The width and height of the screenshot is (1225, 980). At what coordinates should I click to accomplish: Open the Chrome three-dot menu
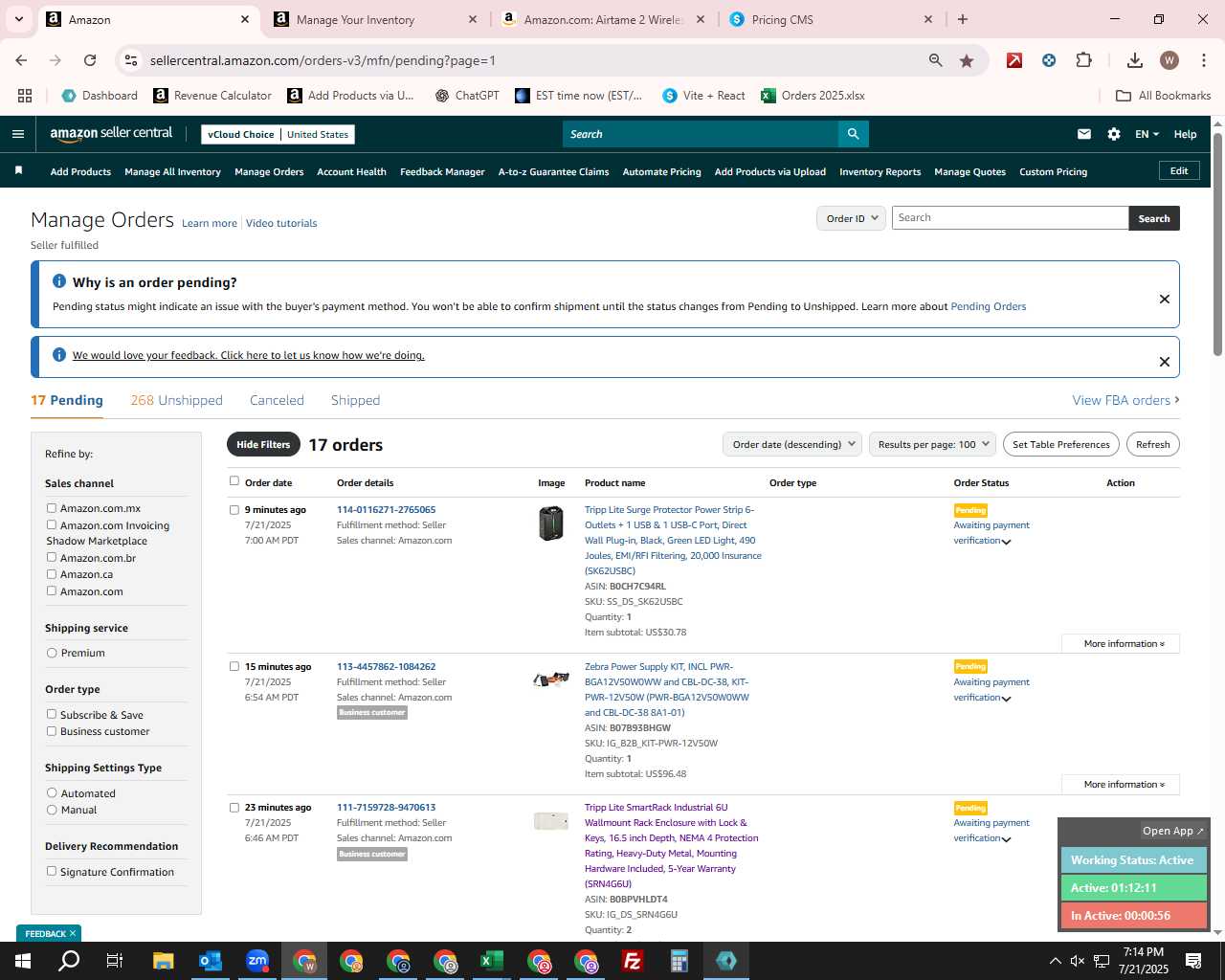point(1202,60)
